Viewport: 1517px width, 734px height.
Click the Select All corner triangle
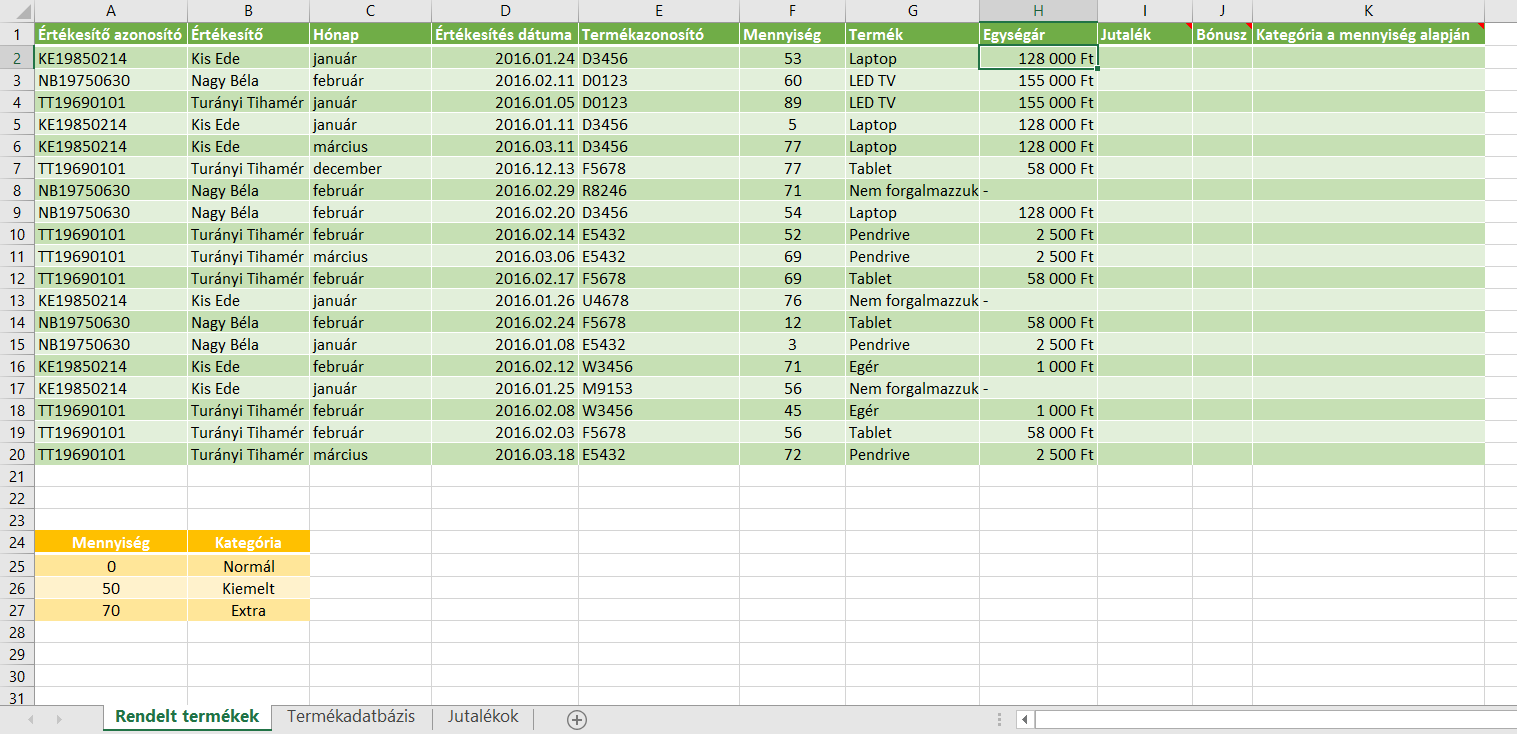(x=17, y=10)
